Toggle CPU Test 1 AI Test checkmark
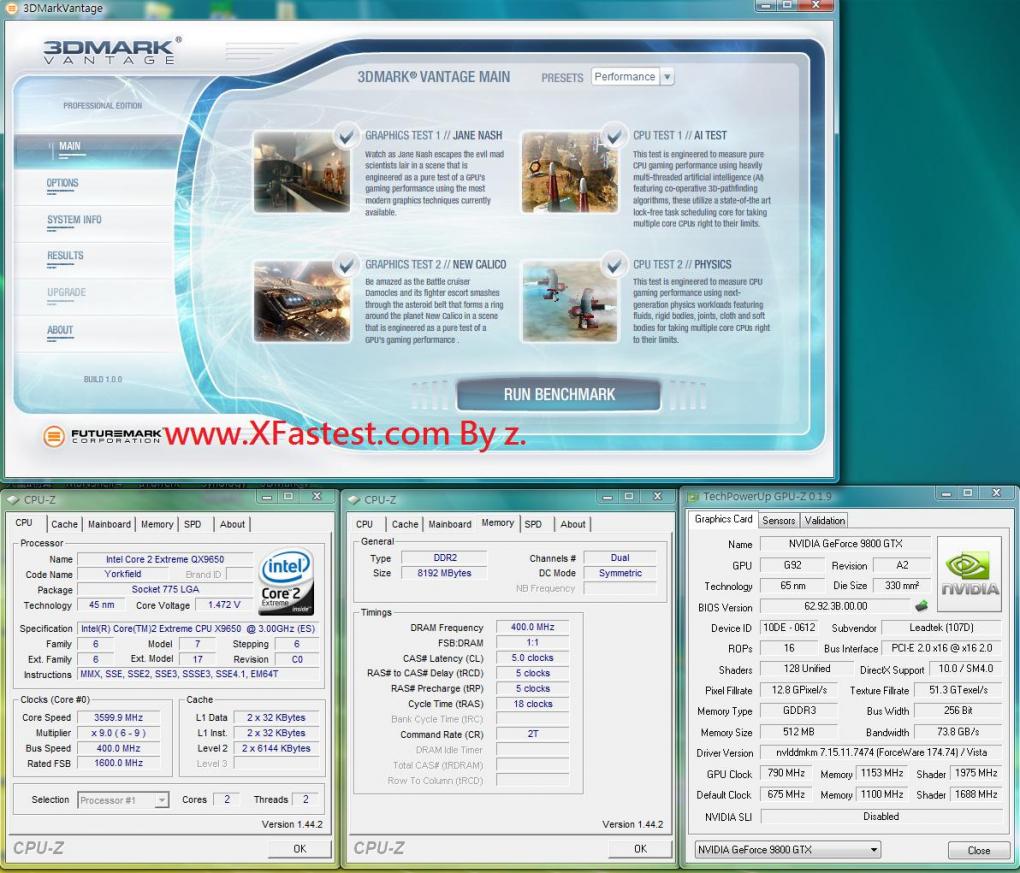Viewport: 1020px width, 873px height. coord(613,136)
